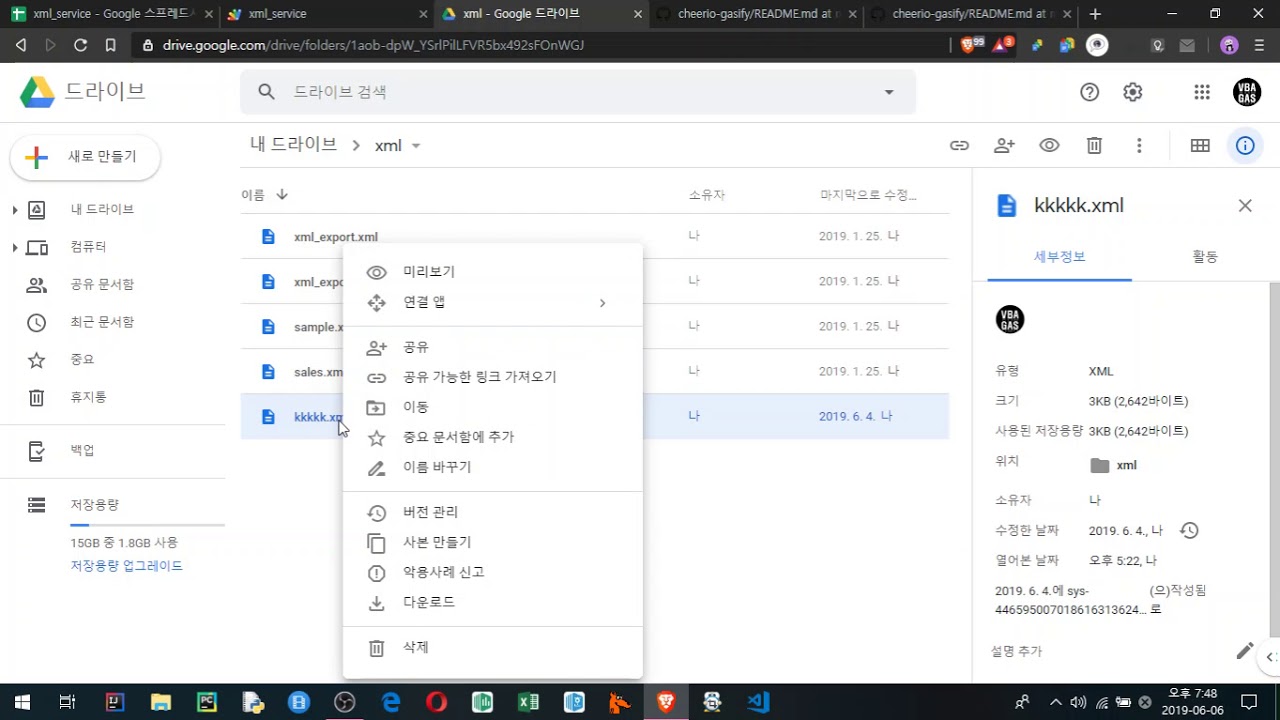Close the kkkkk.xml details panel
Image resolution: width=1280 pixels, height=720 pixels.
pyautogui.click(x=1245, y=206)
